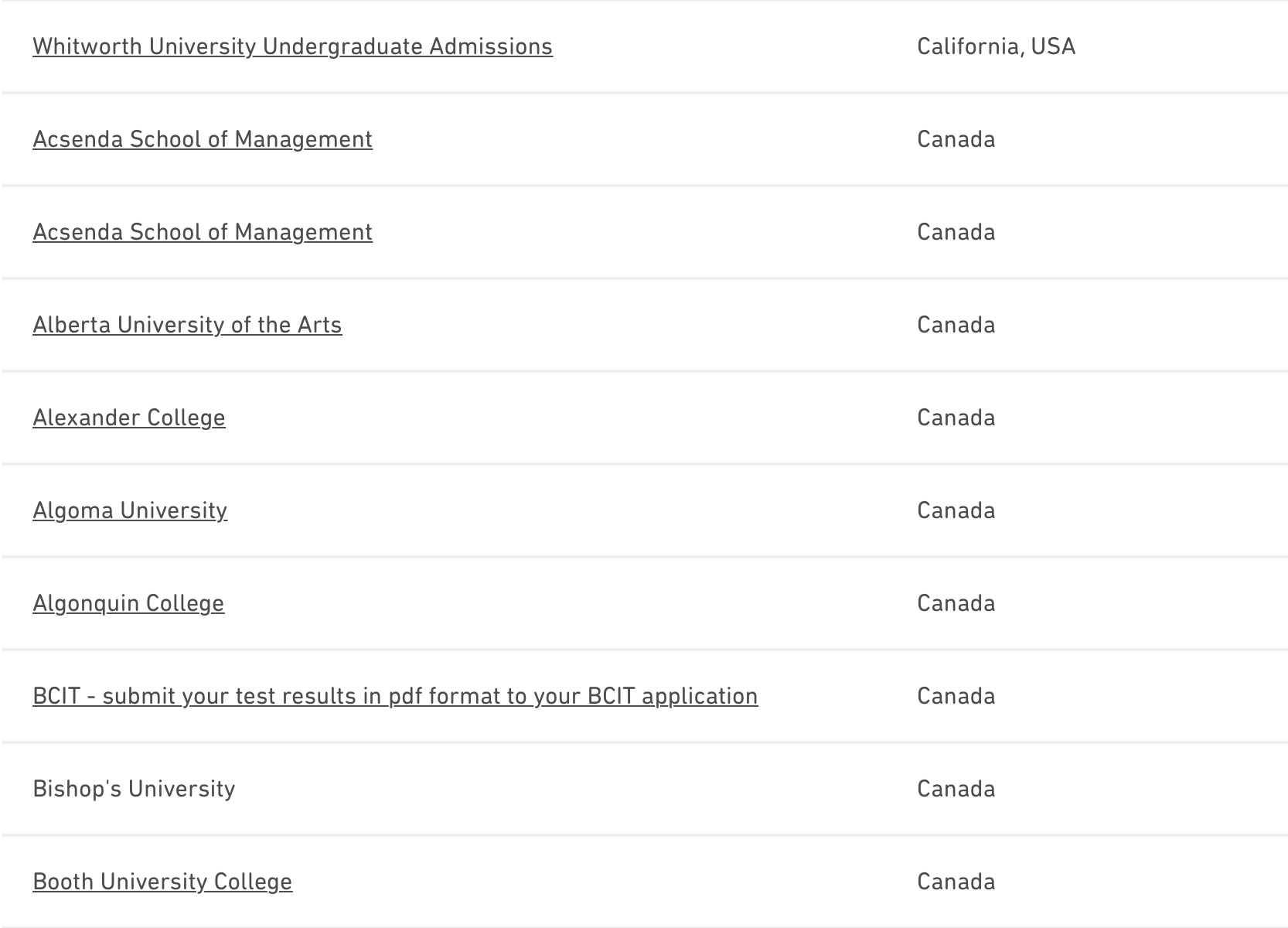Click Canada in the Algoma University row
This screenshot has width=1288, height=928.
[x=956, y=510]
